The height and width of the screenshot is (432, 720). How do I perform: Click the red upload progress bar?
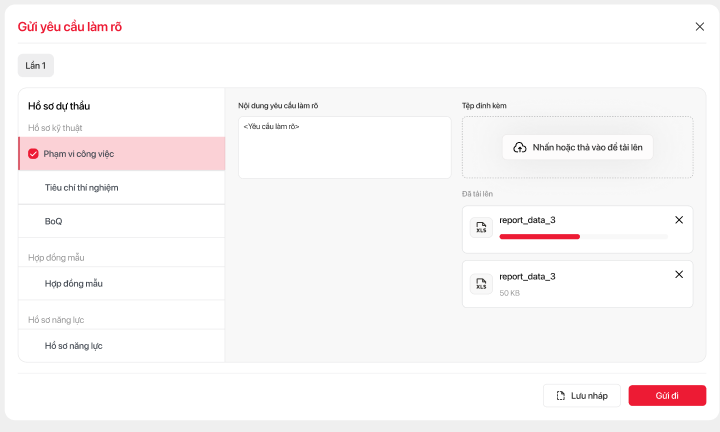[540, 237]
